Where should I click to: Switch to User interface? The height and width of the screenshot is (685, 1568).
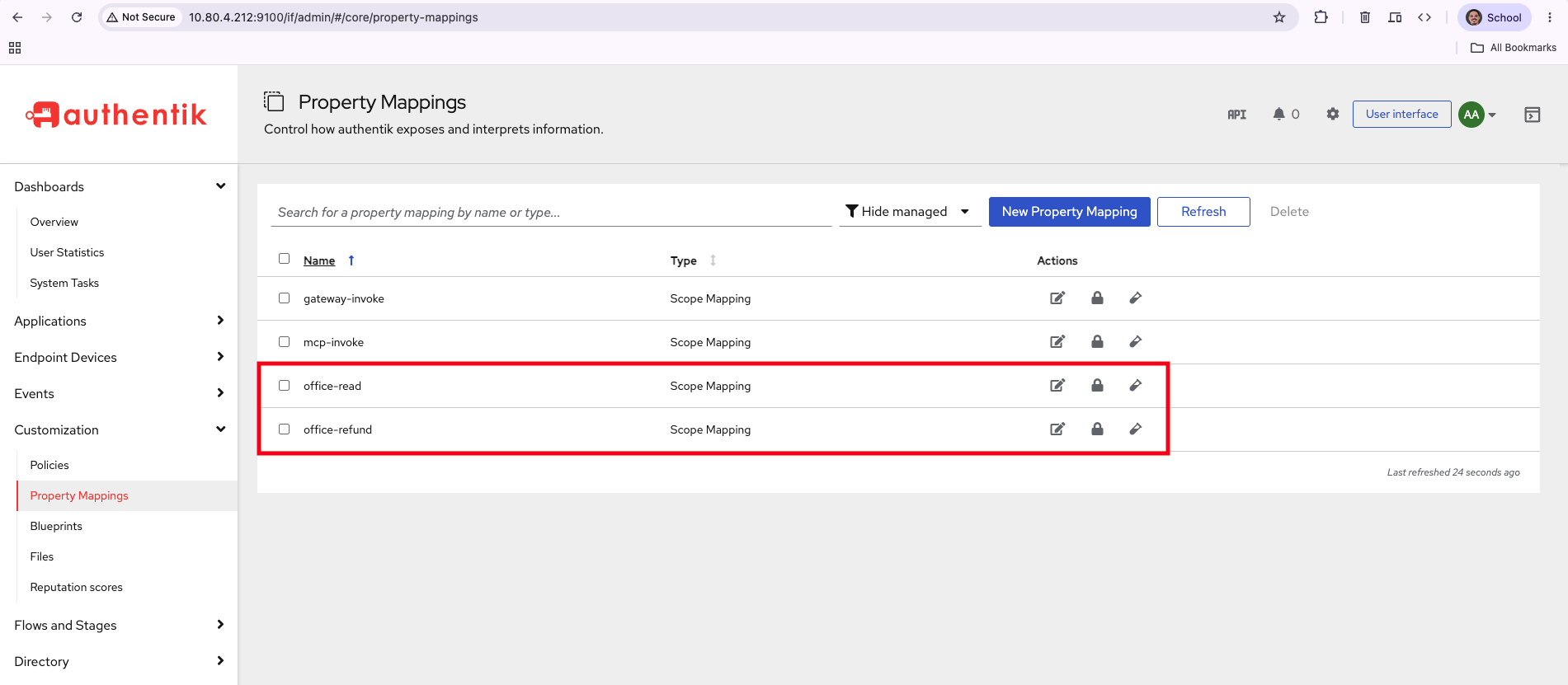pos(1401,115)
